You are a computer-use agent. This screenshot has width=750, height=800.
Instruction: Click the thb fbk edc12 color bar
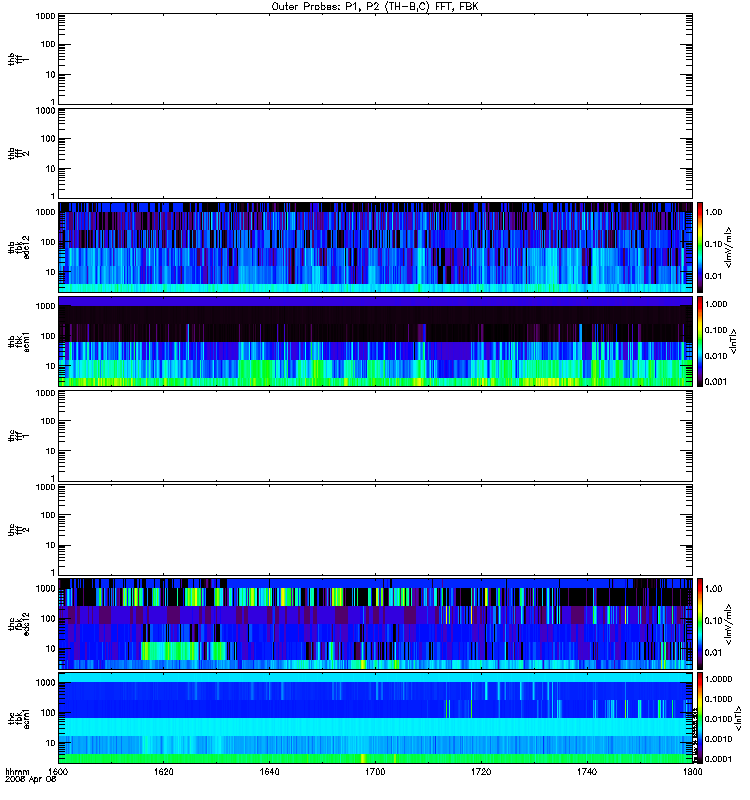tap(700, 247)
